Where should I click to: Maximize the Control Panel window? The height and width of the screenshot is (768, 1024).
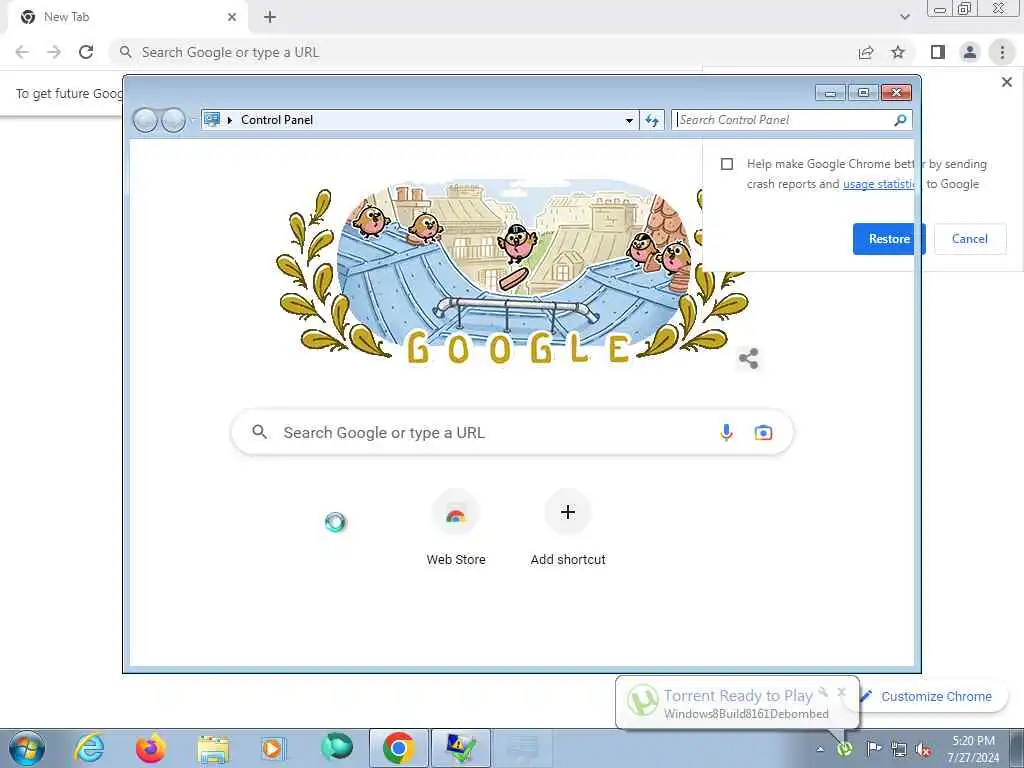point(863,93)
